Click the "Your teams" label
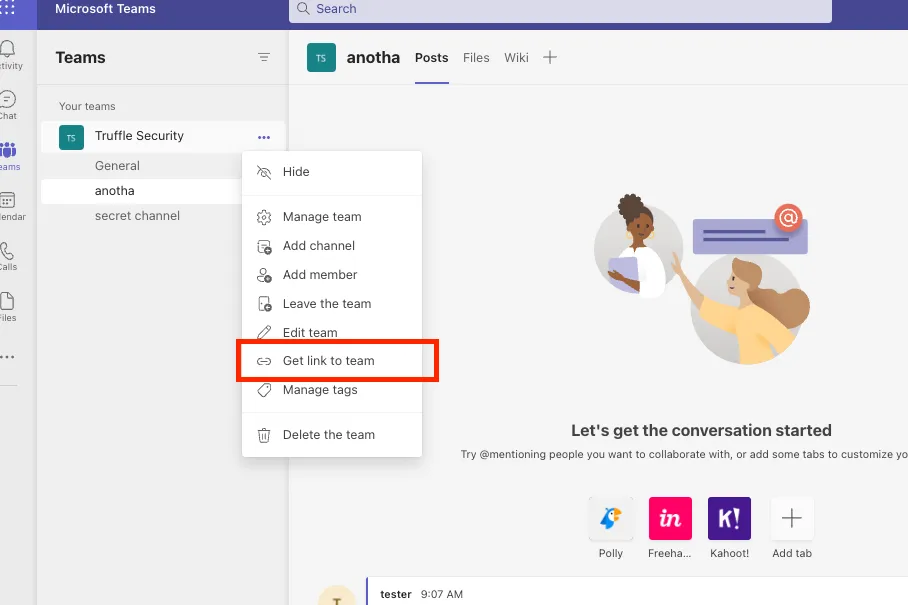 (x=87, y=106)
